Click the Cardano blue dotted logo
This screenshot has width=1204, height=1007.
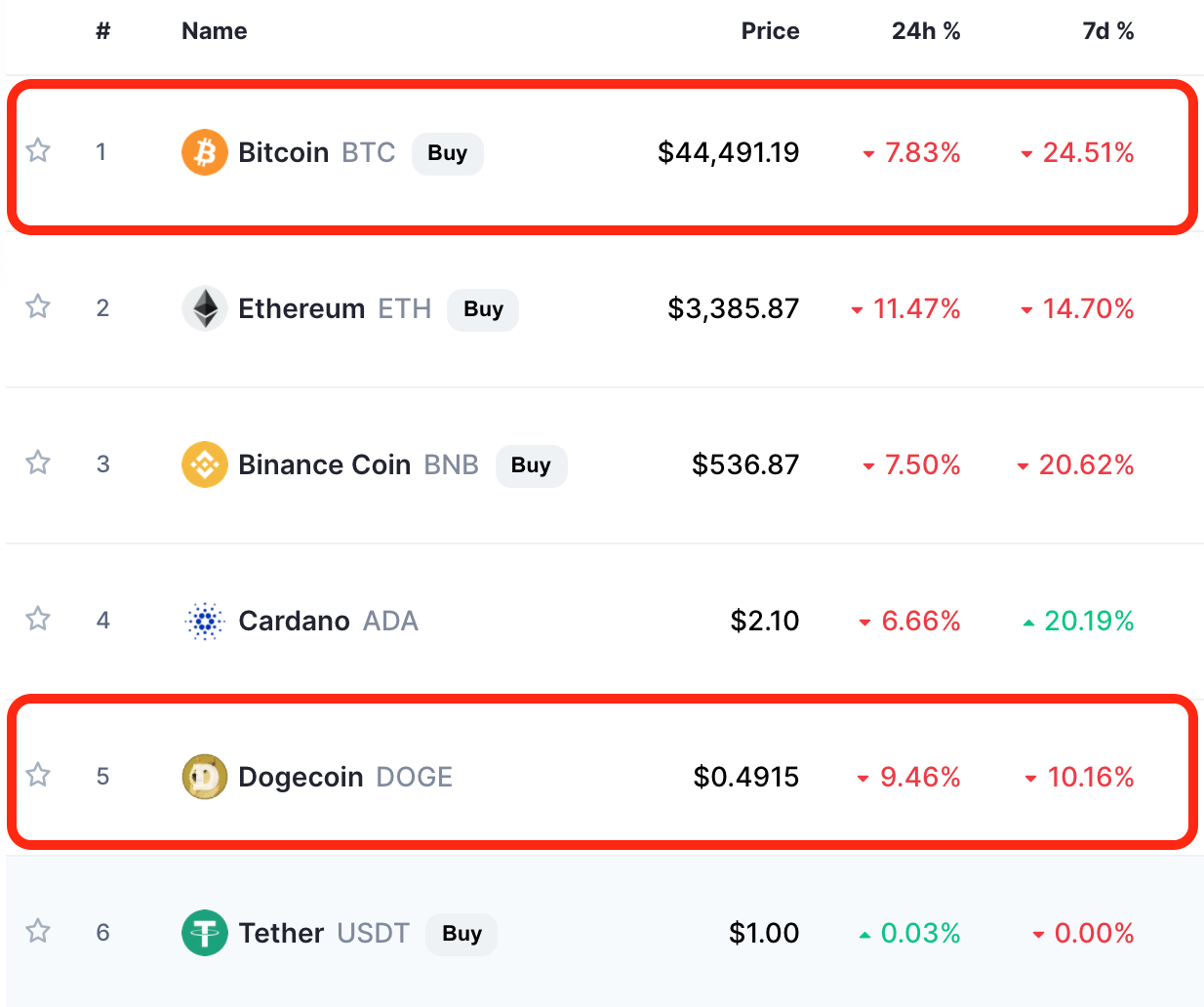[x=205, y=621]
